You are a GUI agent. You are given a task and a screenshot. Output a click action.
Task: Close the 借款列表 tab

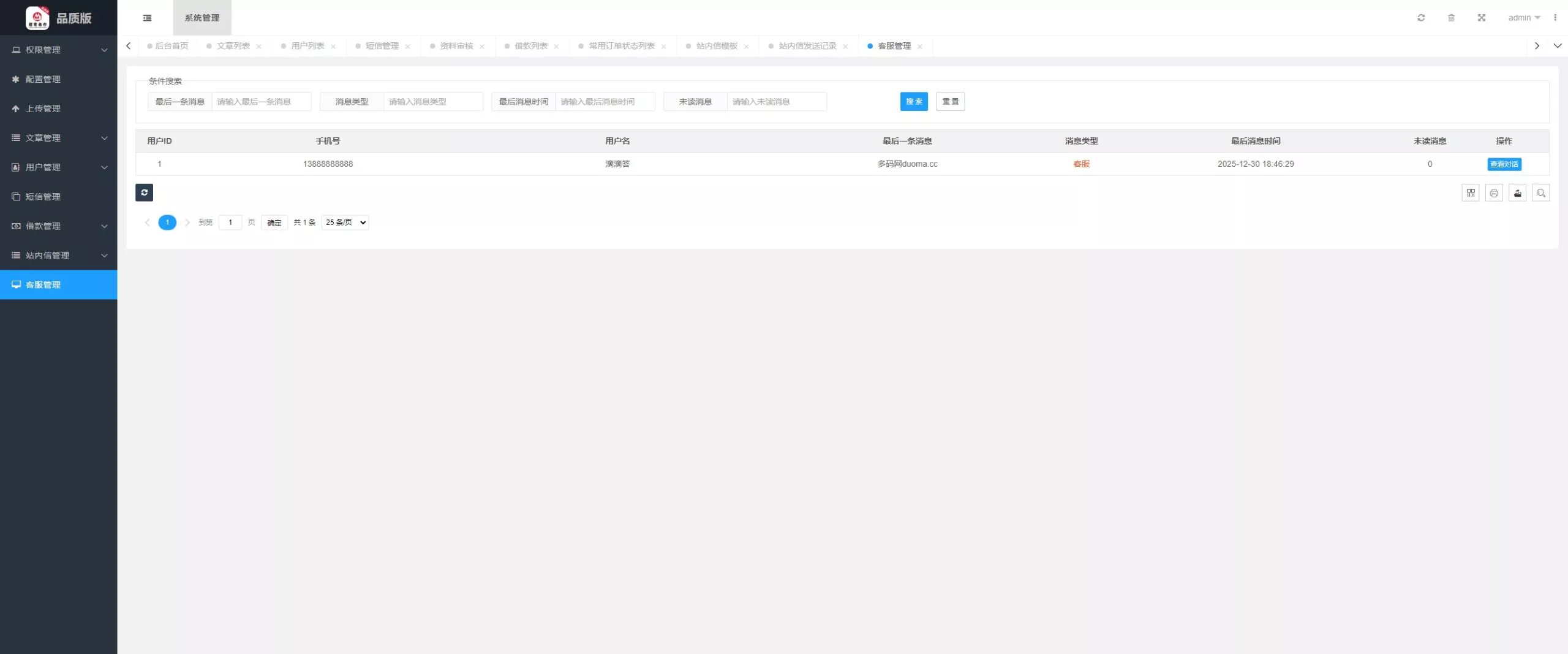click(556, 47)
